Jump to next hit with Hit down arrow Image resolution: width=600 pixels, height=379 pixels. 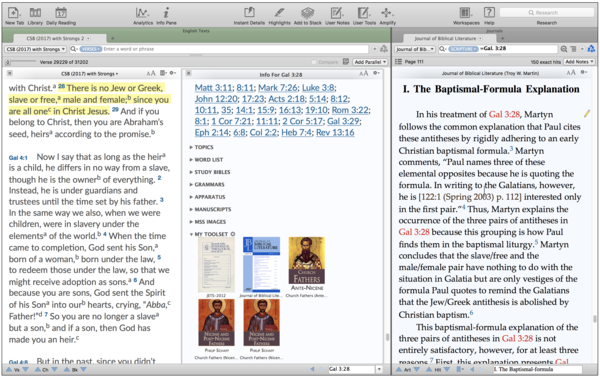coord(446,369)
